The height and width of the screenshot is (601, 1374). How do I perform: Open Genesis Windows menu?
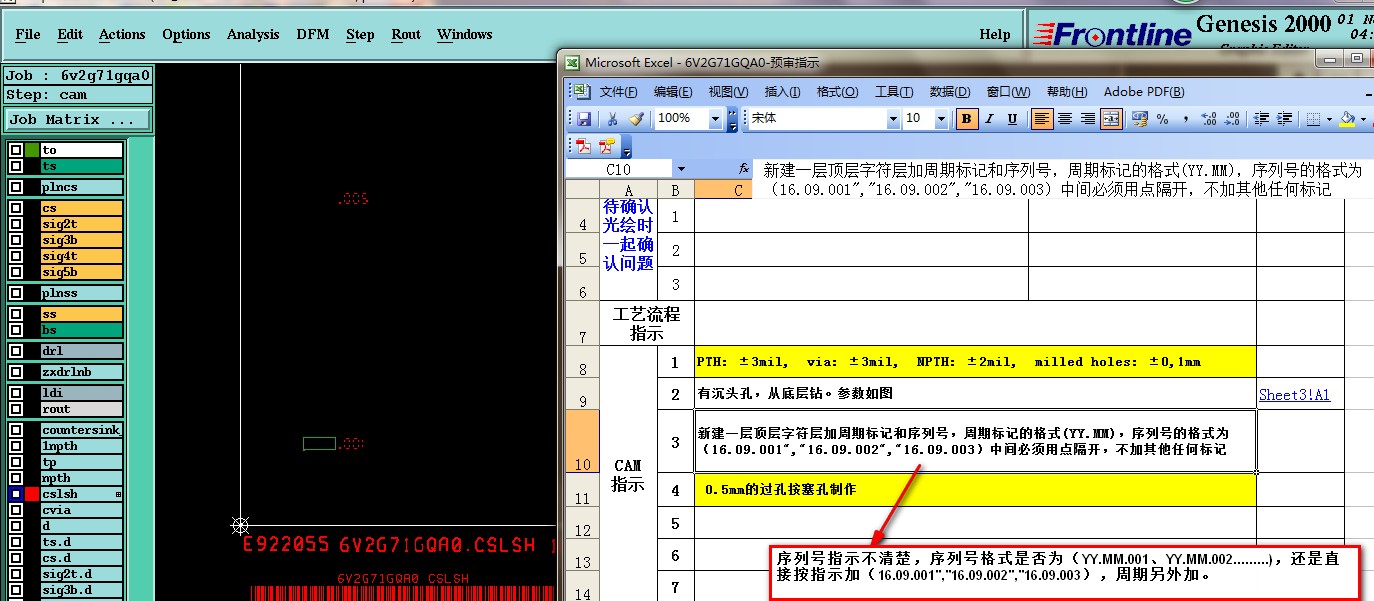(464, 34)
